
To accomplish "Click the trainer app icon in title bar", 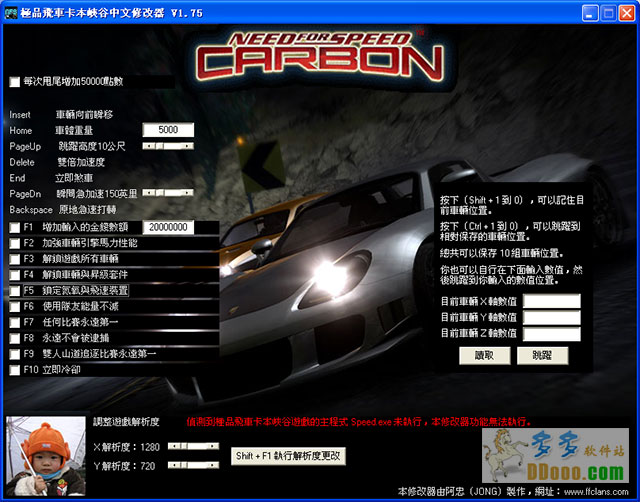I will 11,13.
